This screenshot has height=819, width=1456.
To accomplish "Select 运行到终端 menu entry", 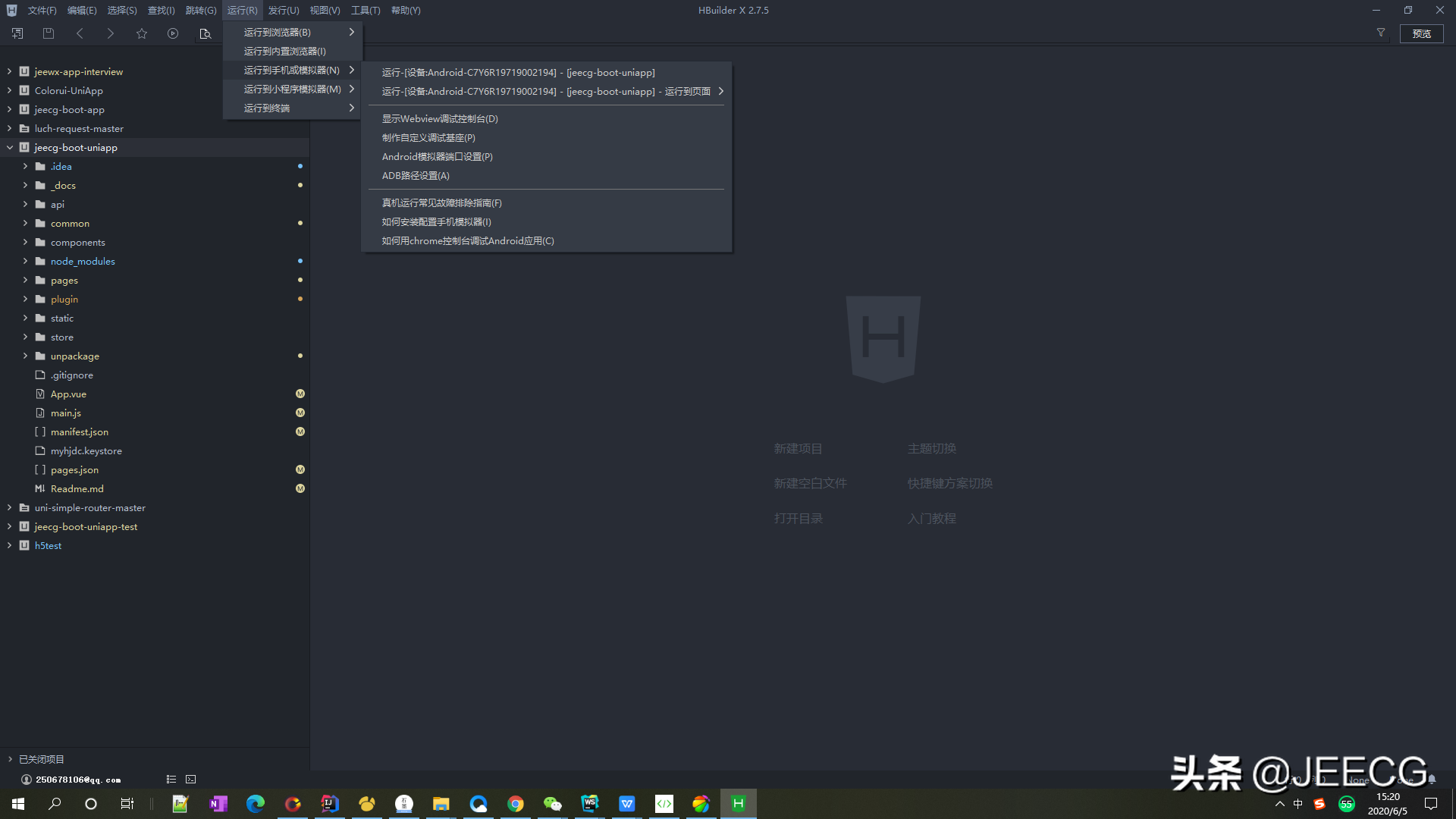I will point(293,108).
